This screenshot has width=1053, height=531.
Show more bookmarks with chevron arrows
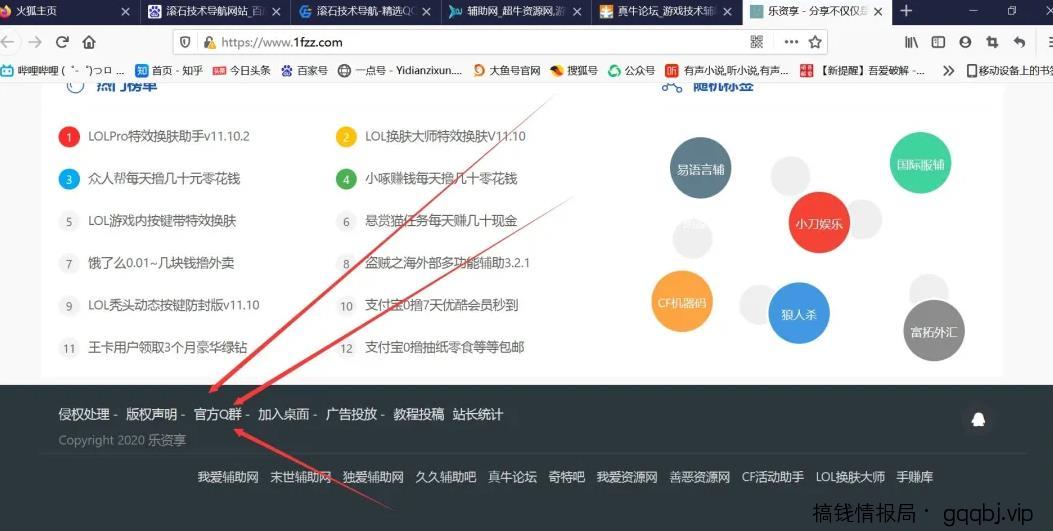click(x=948, y=70)
